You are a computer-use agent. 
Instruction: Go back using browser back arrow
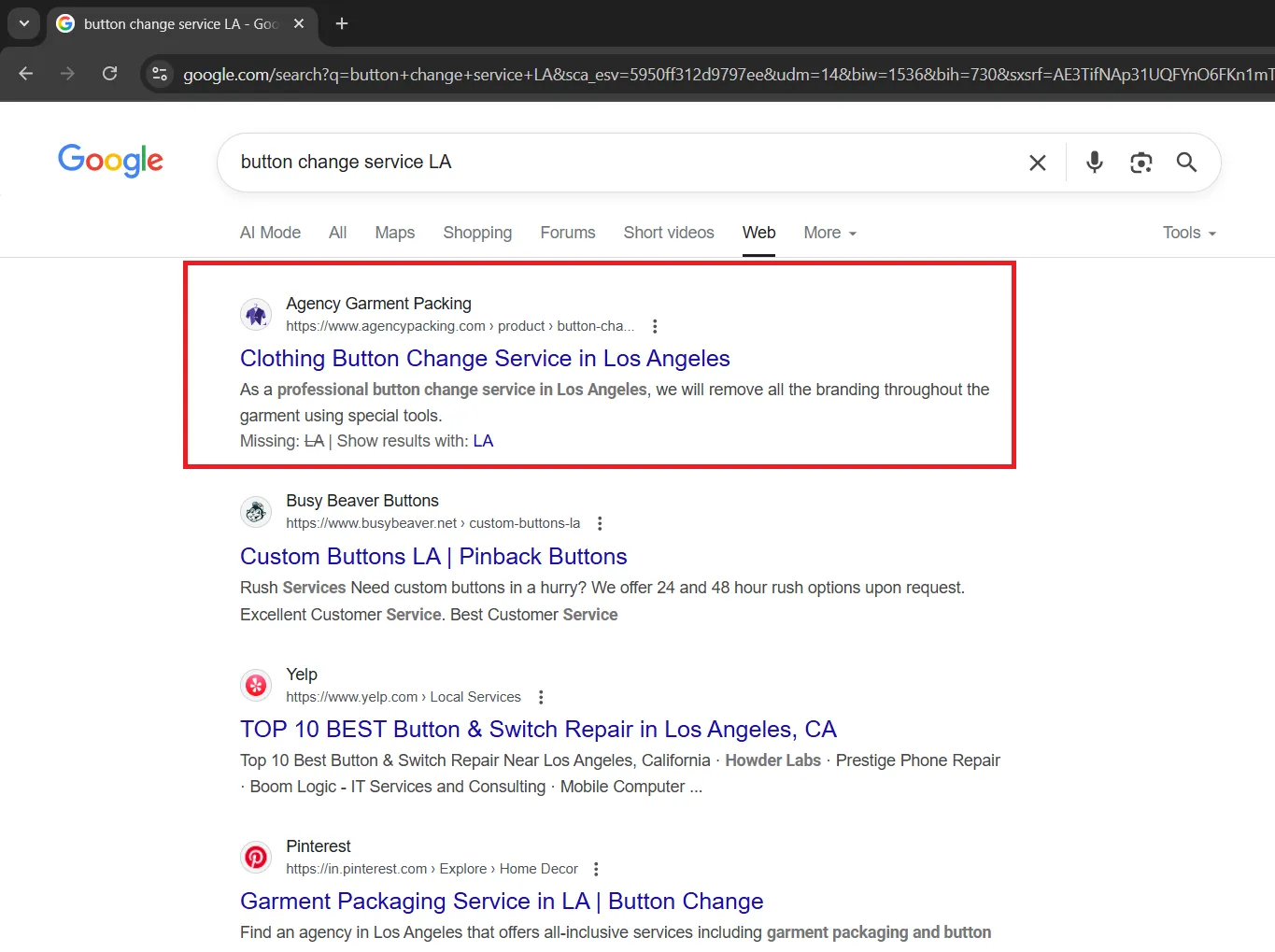26,74
